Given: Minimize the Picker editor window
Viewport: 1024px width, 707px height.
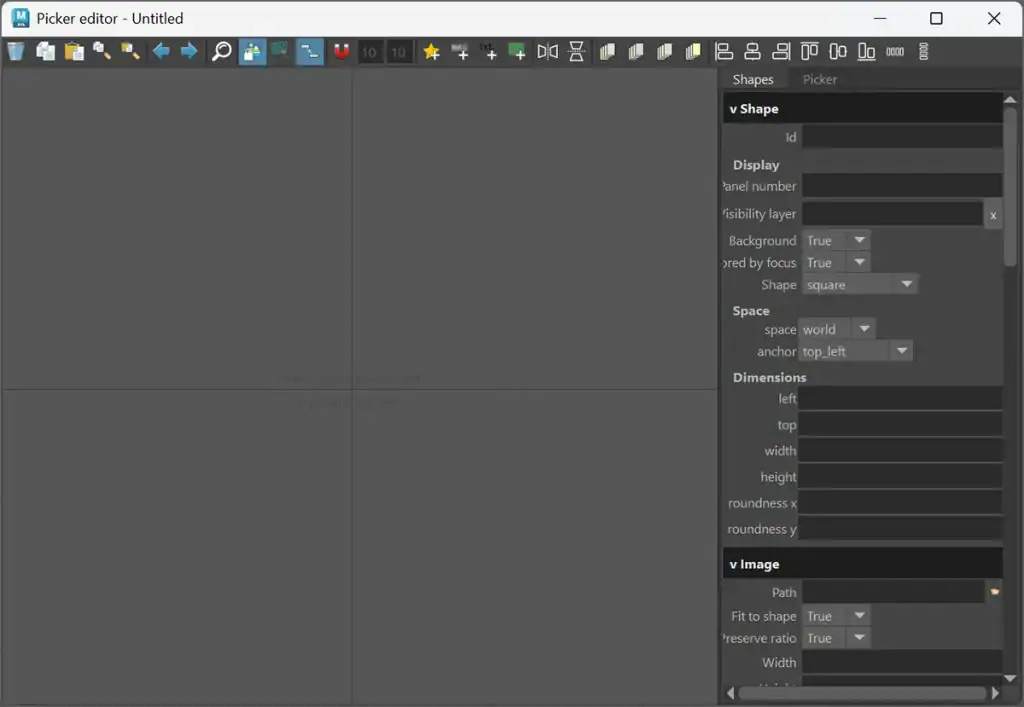Looking at the screenshot, I should point(880,18).
